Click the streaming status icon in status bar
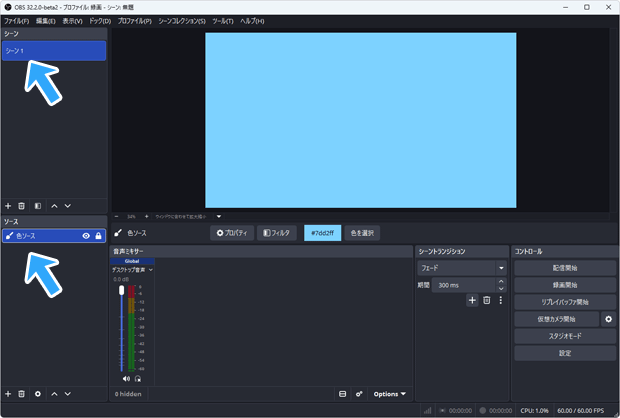The height and width of the screenshot is (418, 620). pos(442,410)
